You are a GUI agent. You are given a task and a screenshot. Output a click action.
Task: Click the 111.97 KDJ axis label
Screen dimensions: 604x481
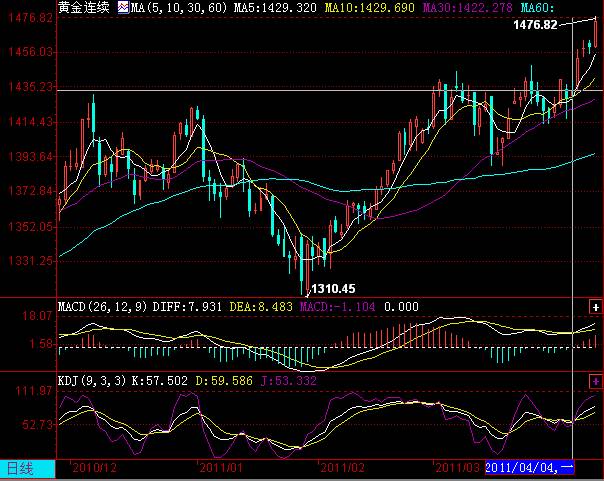click(34, 391)
